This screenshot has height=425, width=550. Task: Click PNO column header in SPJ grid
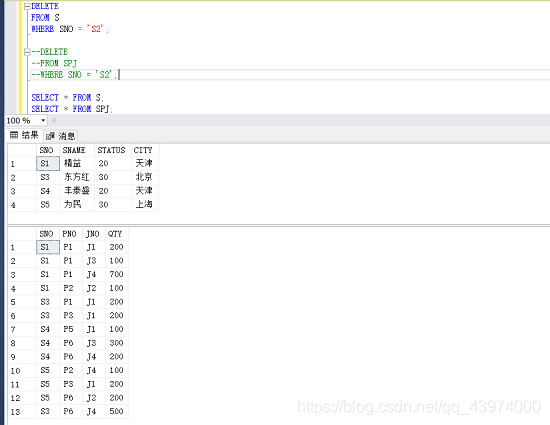(71, 234)
